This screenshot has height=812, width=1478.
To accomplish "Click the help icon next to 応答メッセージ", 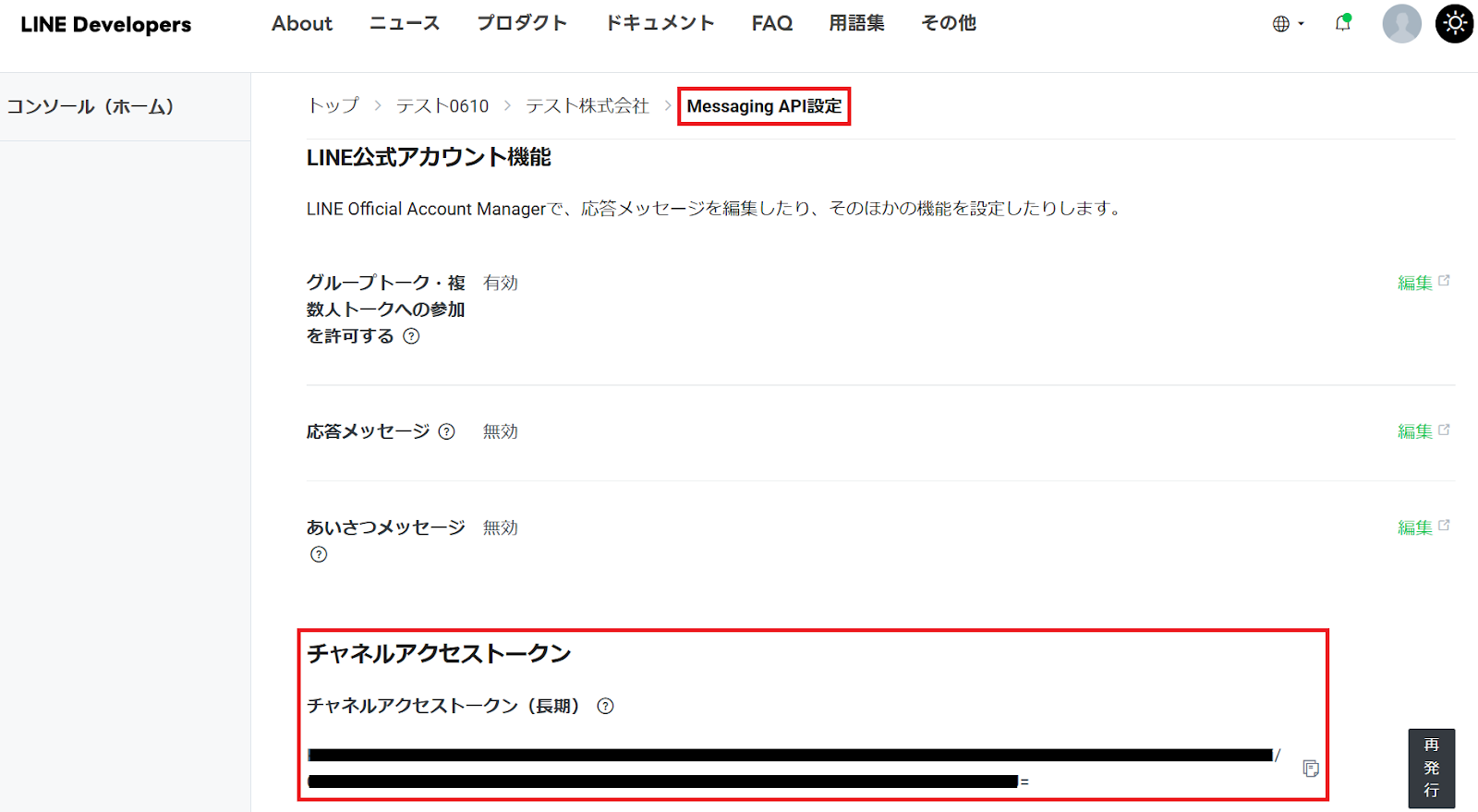I will click(x=447, y=431).
